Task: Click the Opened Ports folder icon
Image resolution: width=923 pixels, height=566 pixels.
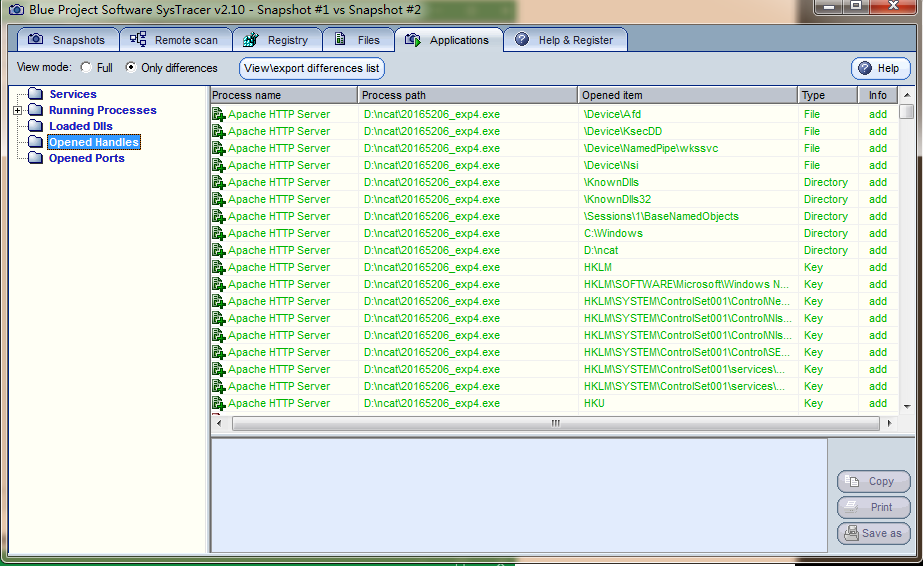Action: point(36,157)
